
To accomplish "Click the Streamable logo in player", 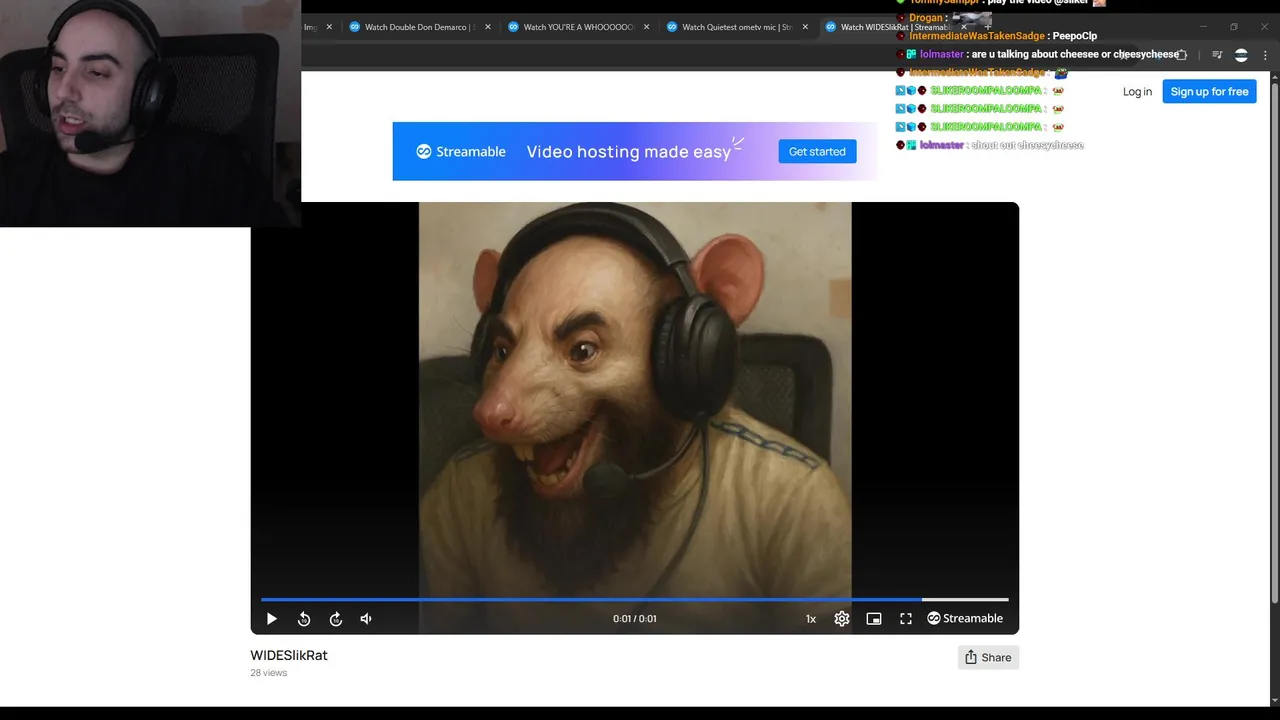I will click(965, 619).
